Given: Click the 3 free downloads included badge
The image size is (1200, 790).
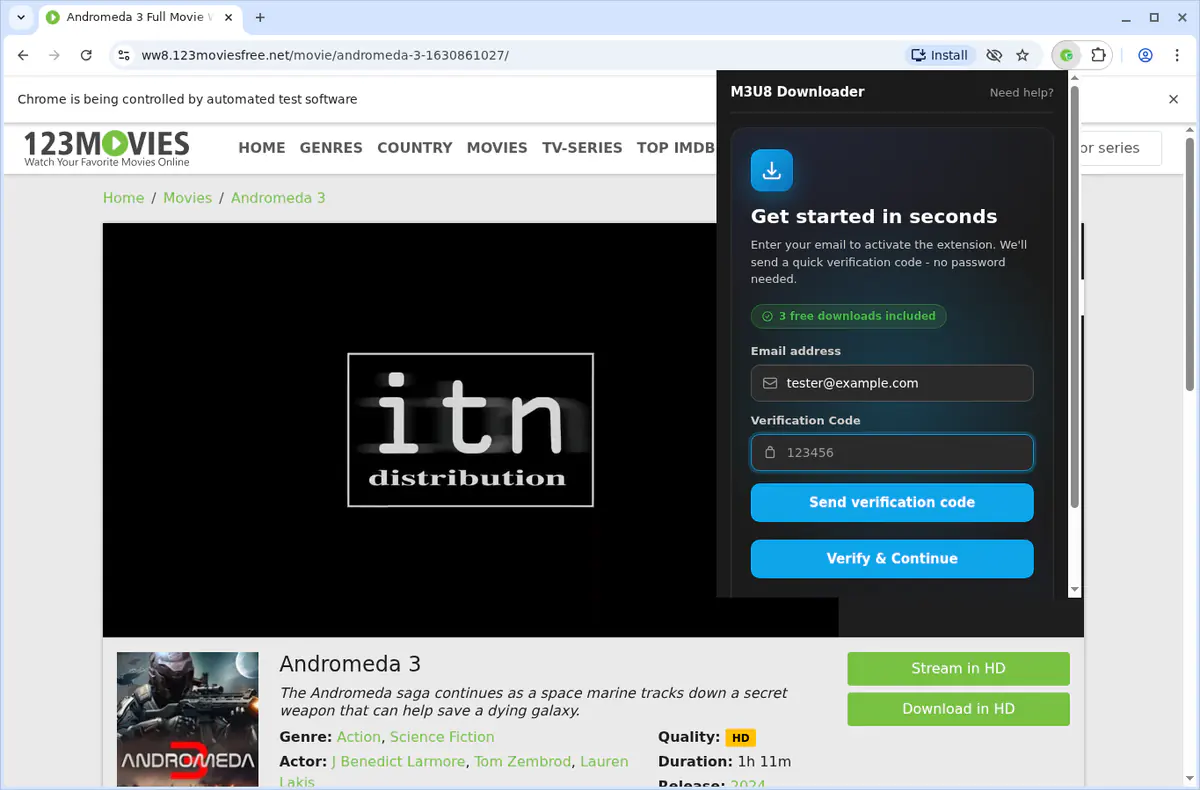Looking at the screenshot, I should 848,316.
